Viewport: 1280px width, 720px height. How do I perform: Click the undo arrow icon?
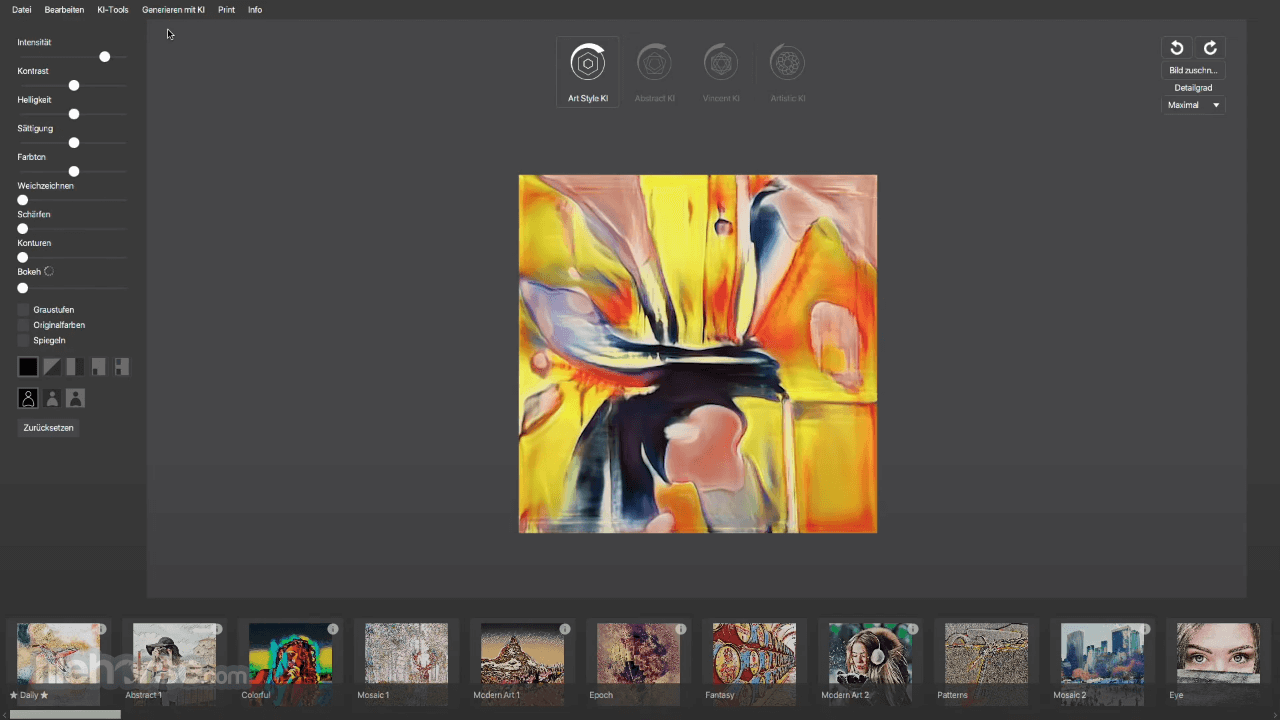coord(1177,48)
